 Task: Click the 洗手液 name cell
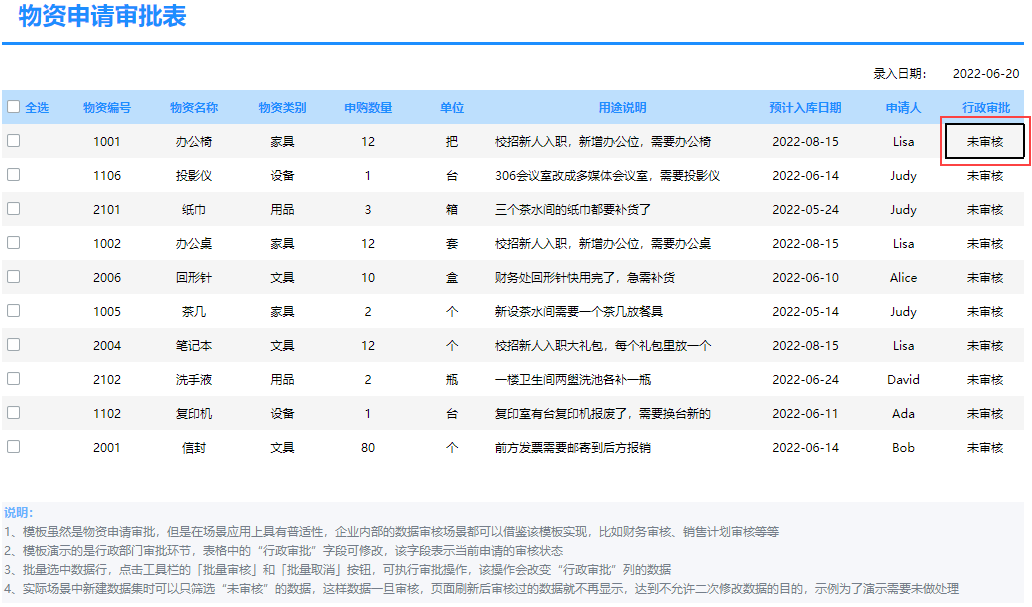click(194, 380)
